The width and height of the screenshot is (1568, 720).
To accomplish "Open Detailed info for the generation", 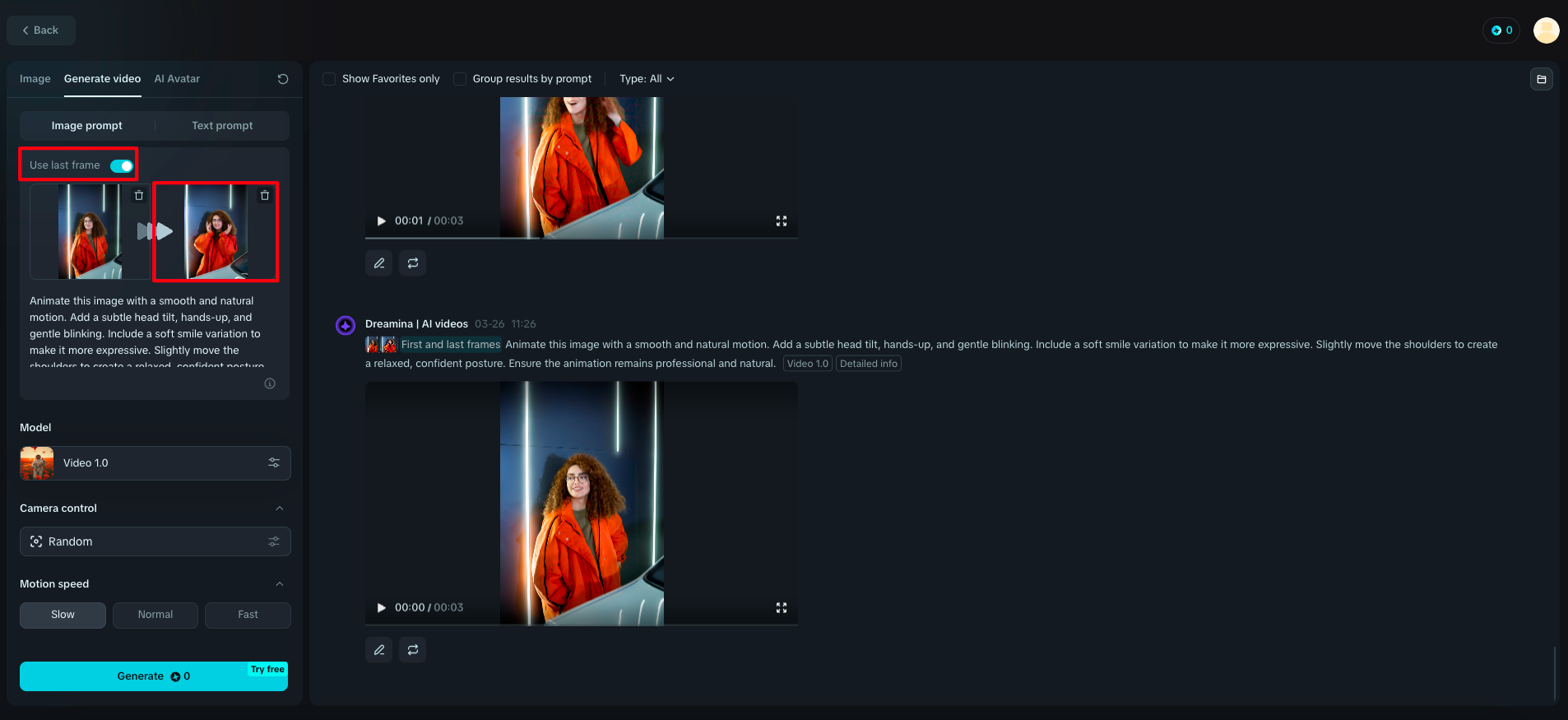I will (x=869, y=364).
